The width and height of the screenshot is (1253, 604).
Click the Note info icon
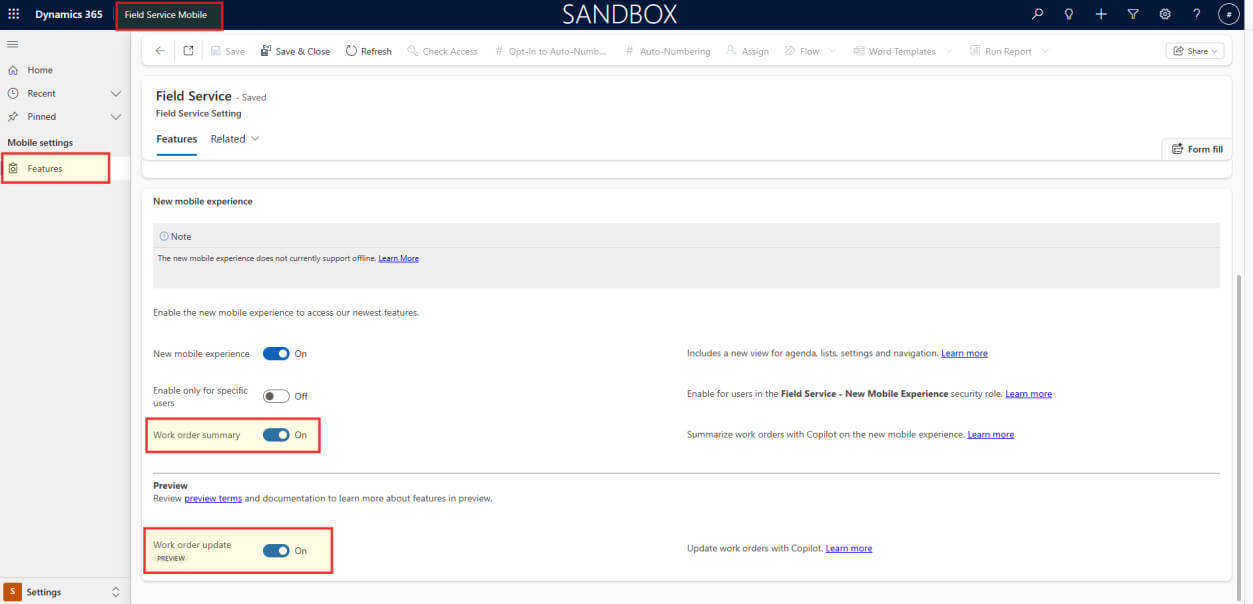pyautogui.click(x=164, y=236)
